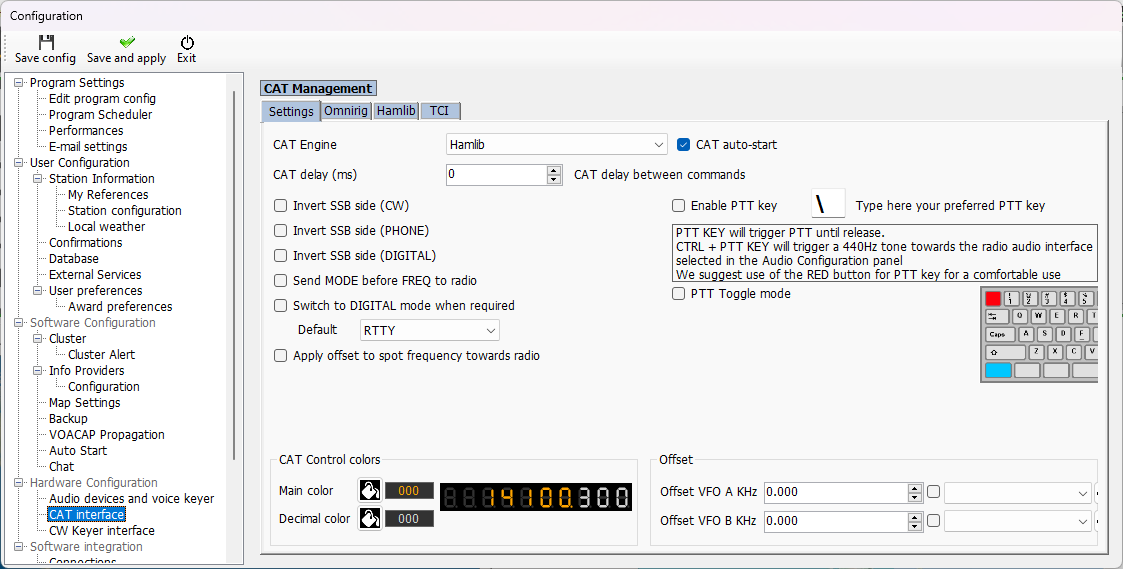Image resolution: width=1123 pixels, height=569 pixels.
Task: Click Save and apply checkmark icon
Action: [x=127, y=42]
